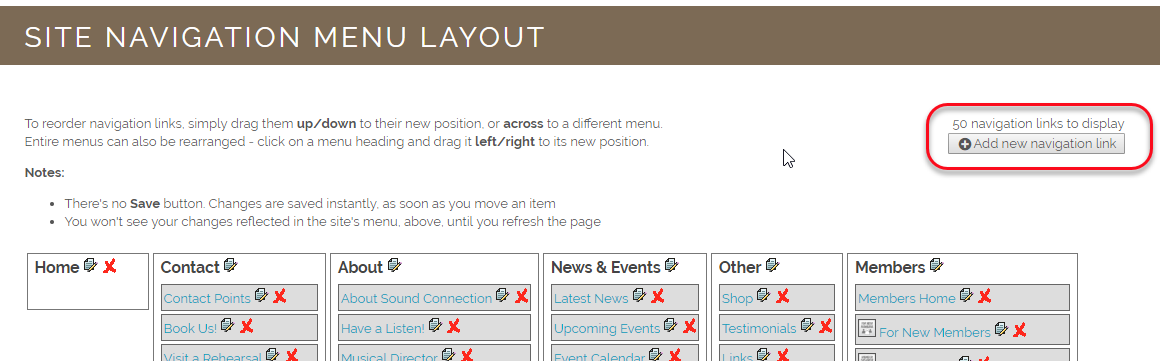Edit the Have a Listen! link
Screen dimensions: 1160x361
pyautogui.click(x=435, y=324)
